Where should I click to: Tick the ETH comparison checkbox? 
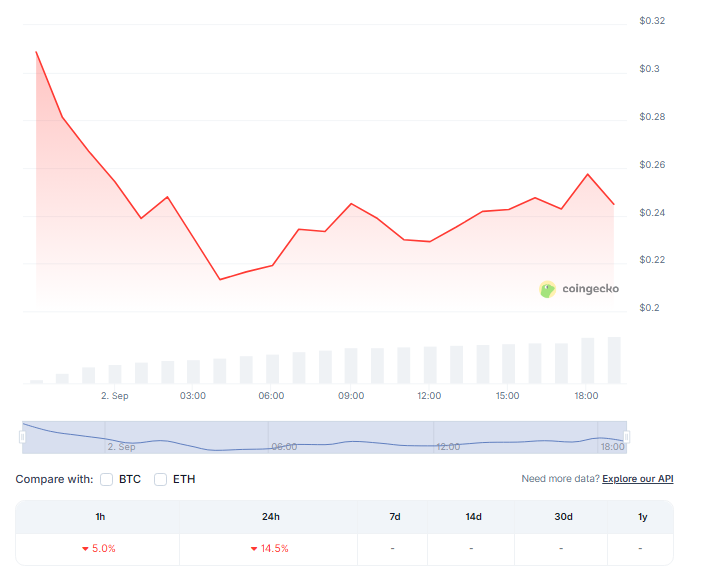pyautogui.click(x=160, y=479)
